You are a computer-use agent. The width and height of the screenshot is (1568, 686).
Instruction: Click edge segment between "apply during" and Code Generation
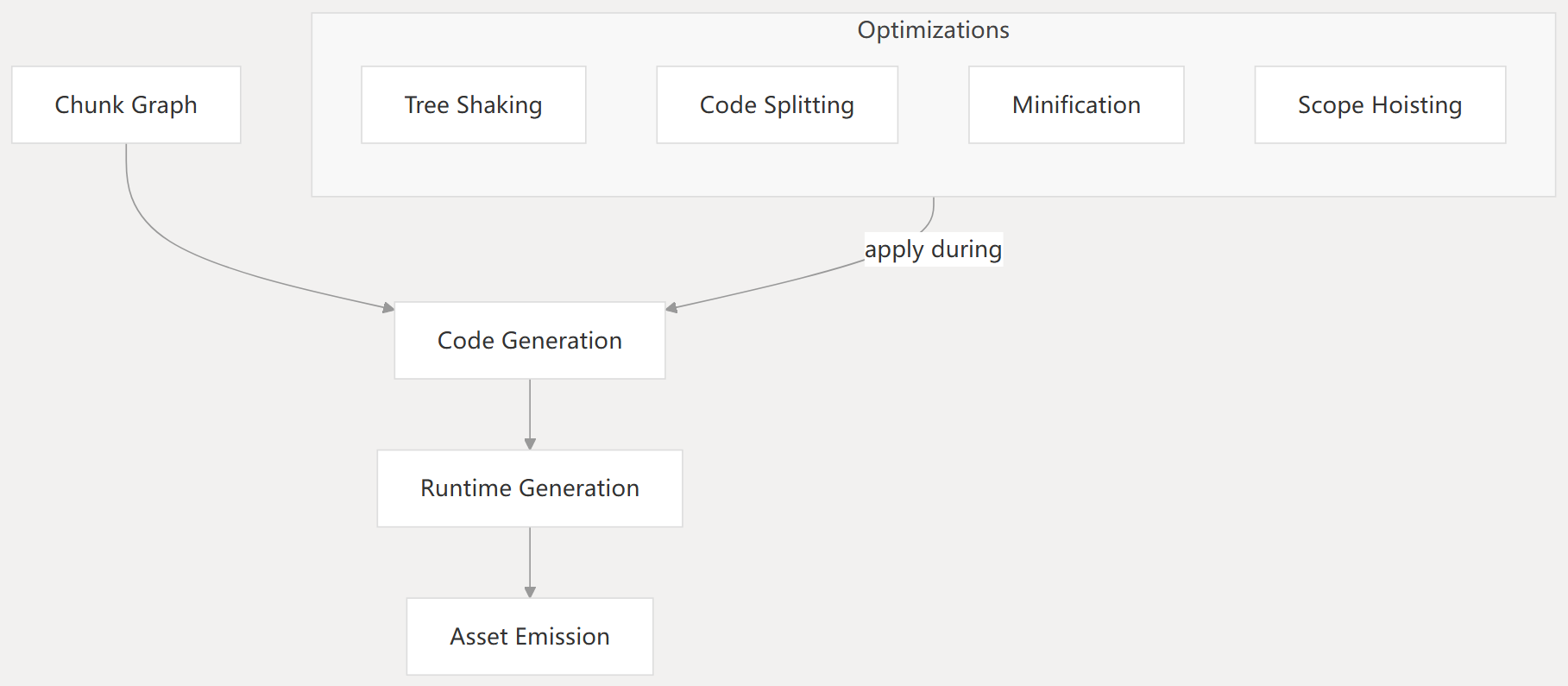click(x=768, y=286)
